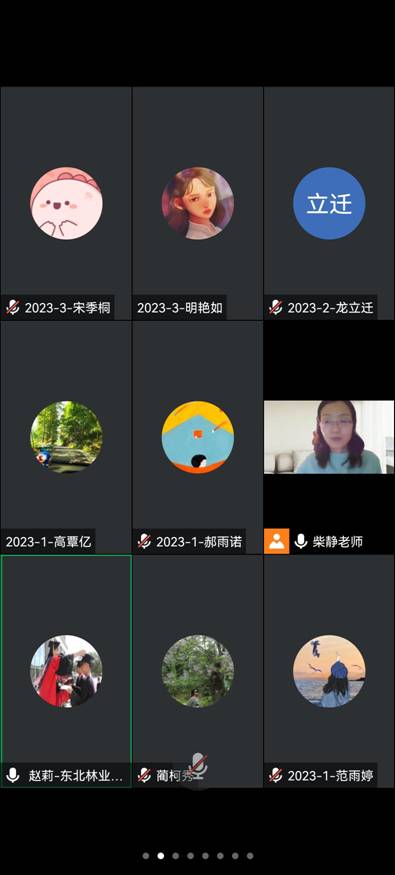Tap muted mic icon beside 2023-3-宋季桐
395x875 pixels.
(13, 308)
